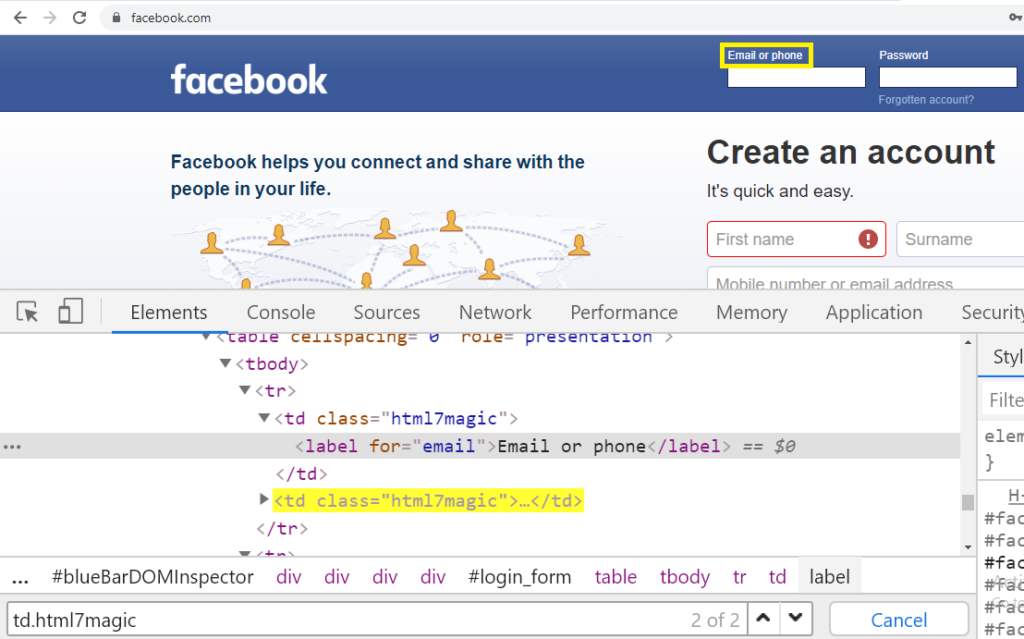Click the Surname field
The image size is (1024, 639).
(x=960, y=239)
